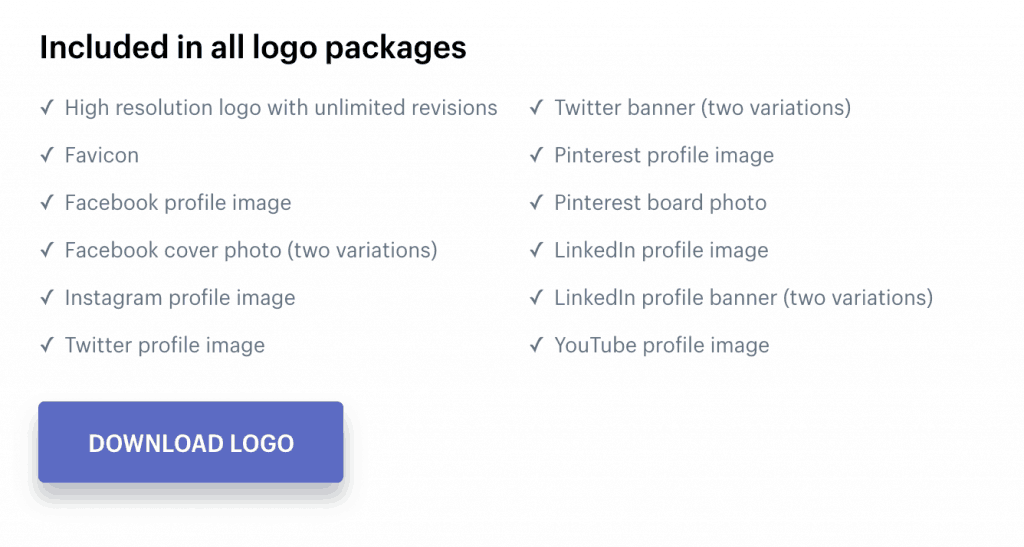Screen dimensions: 1024x547
Task: Click checkmark beside LinkedIn profile banner
Action: (x=537, y=298)
